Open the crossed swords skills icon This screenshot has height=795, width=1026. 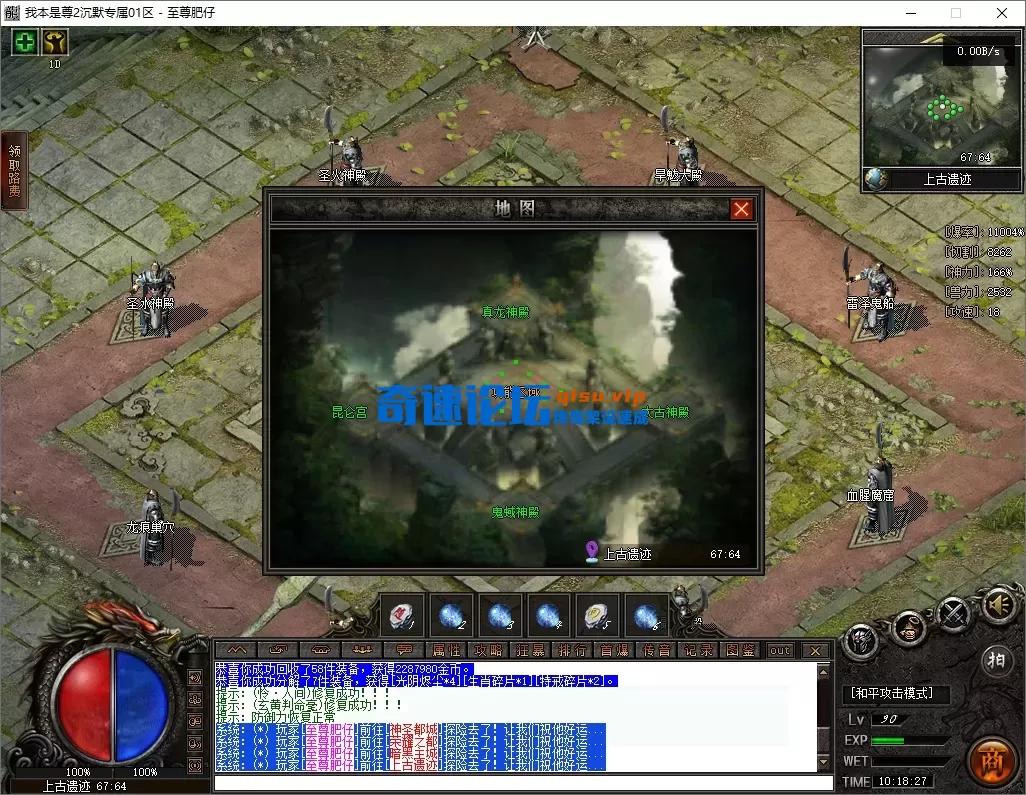(x=954, y=613)
